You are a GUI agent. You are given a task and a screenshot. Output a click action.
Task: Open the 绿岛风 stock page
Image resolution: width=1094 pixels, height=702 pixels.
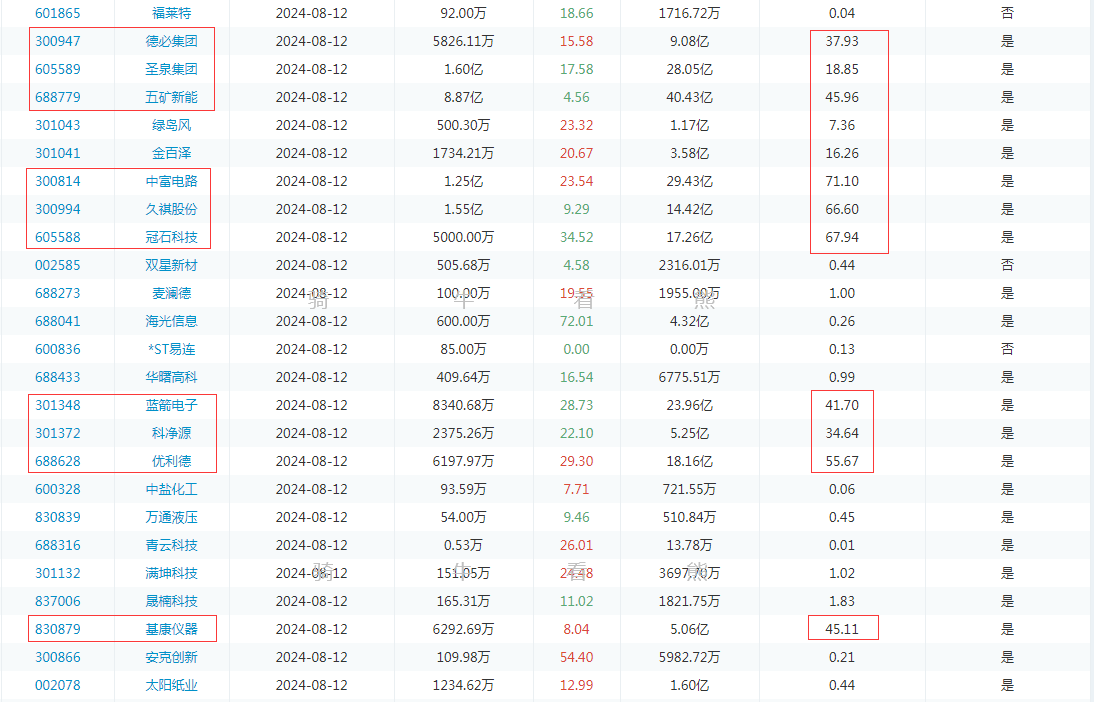[172, 125]
